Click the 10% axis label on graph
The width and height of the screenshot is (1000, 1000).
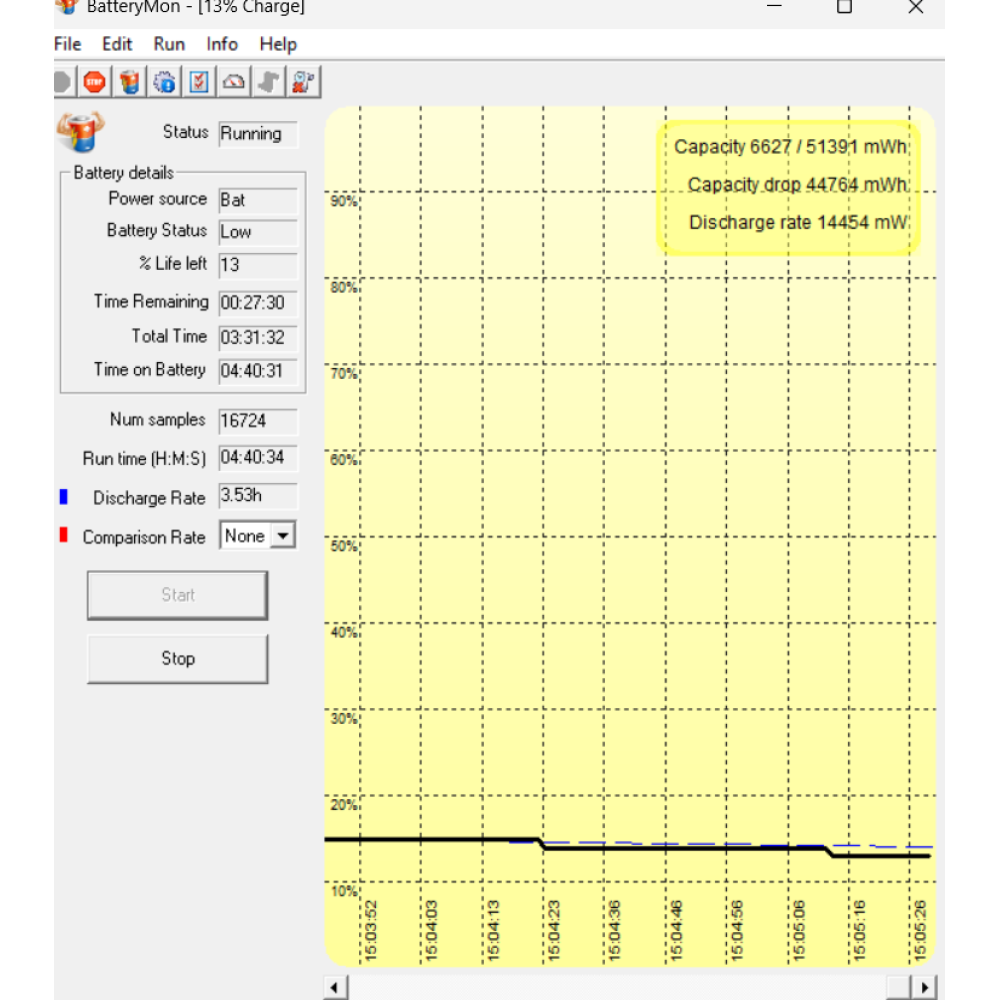coord(343,891)
